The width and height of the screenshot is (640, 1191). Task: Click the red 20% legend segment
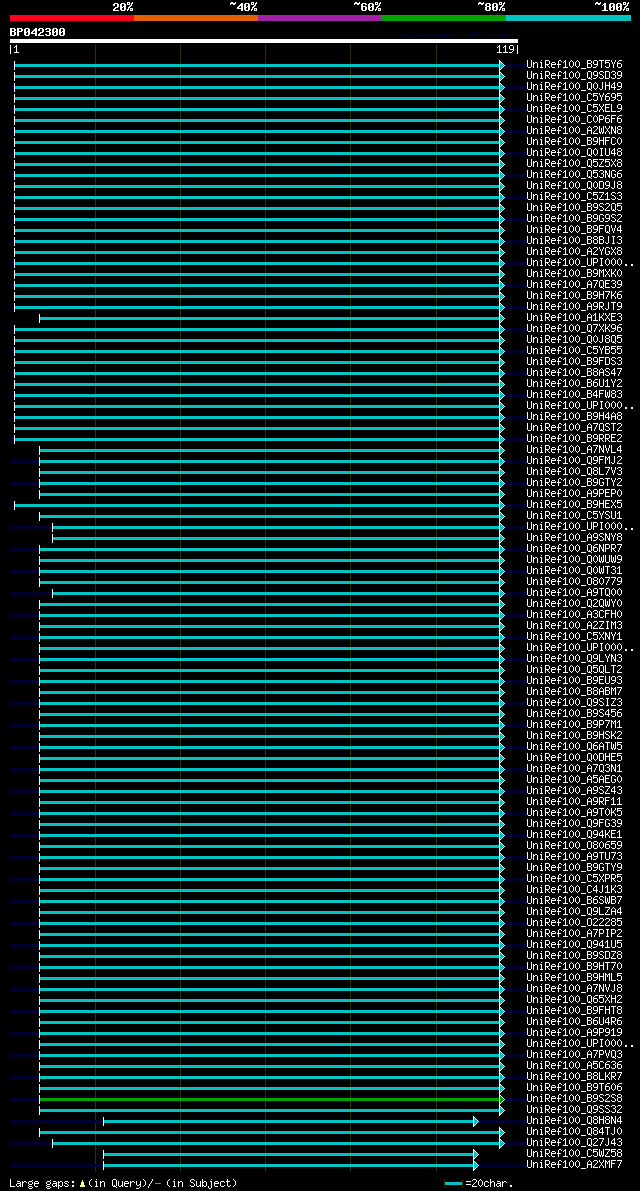tap(71, 17)
